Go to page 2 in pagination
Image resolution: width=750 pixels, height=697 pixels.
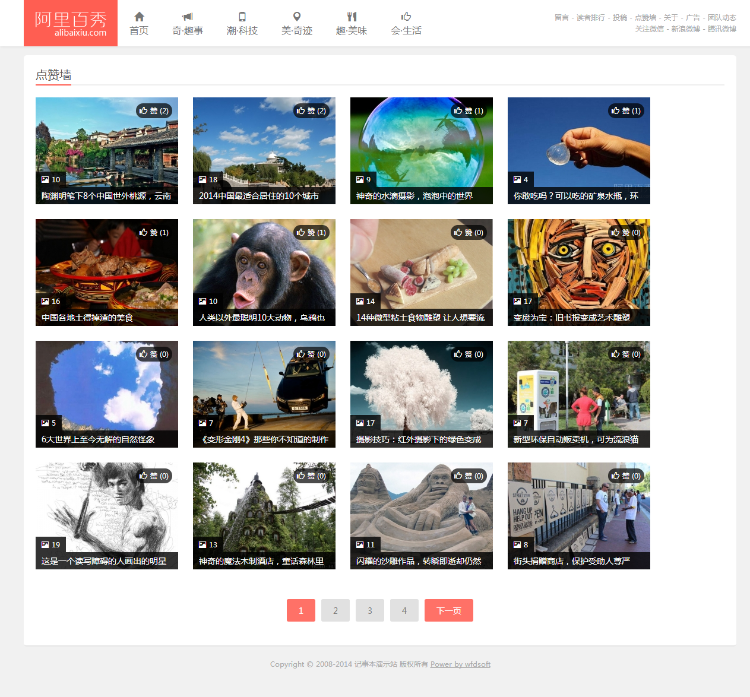coord(335,610)
